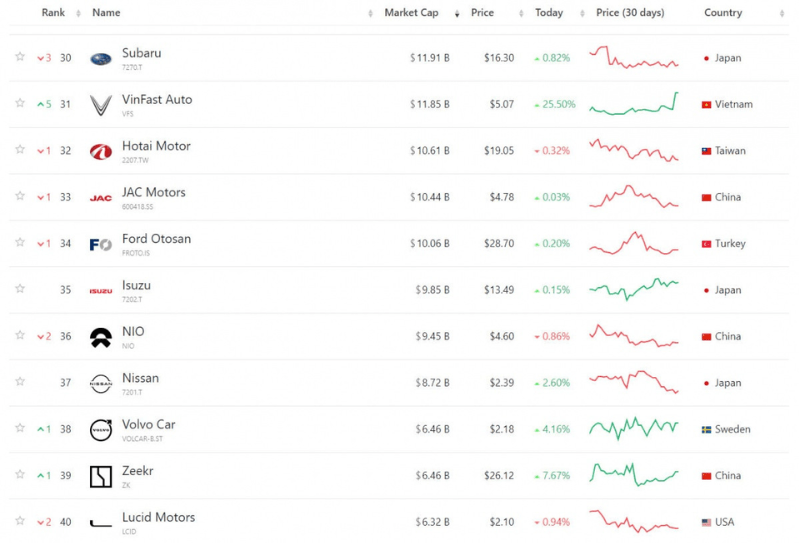Sort by the Today column header
This screenshot has height=543, width=799.
549,13
